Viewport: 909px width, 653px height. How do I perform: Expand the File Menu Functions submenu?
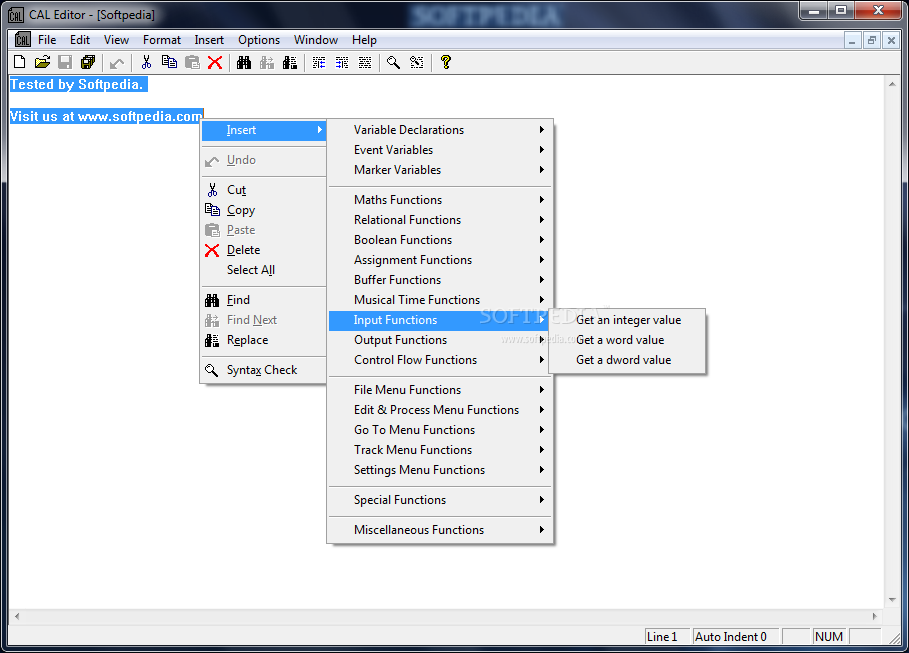point(440,390)
